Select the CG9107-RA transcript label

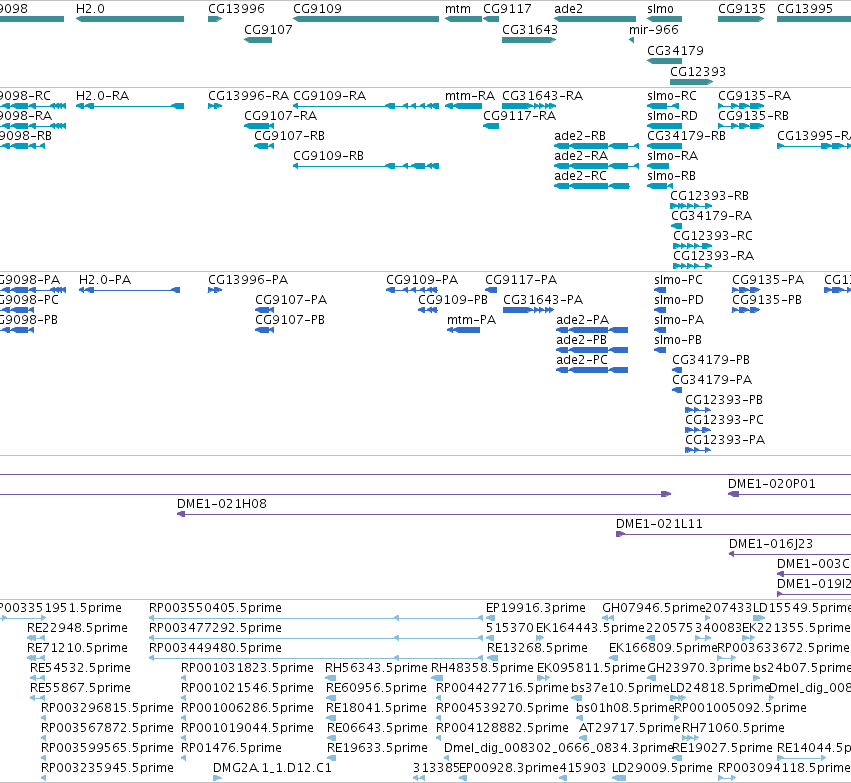[281, 116]
